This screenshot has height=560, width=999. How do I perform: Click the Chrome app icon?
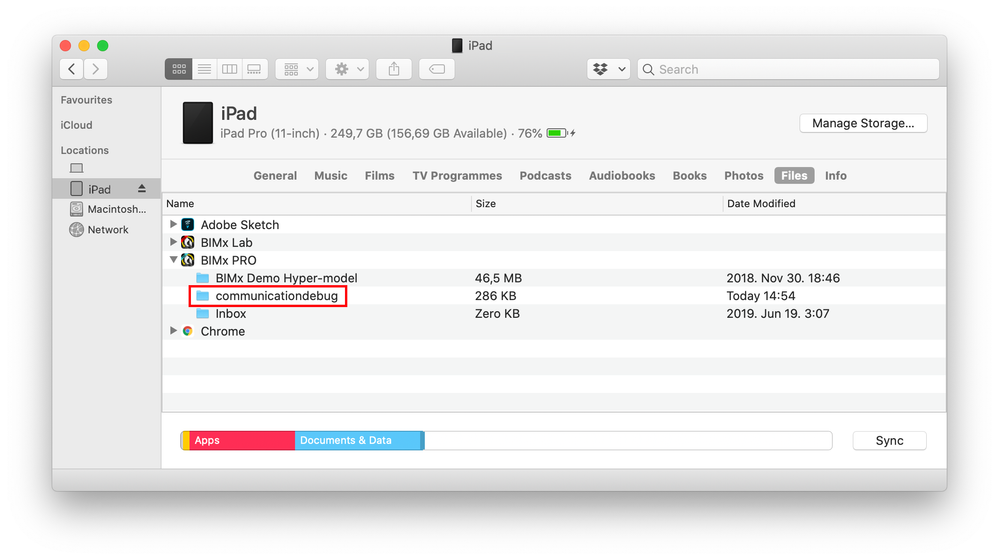pos(187,331)
